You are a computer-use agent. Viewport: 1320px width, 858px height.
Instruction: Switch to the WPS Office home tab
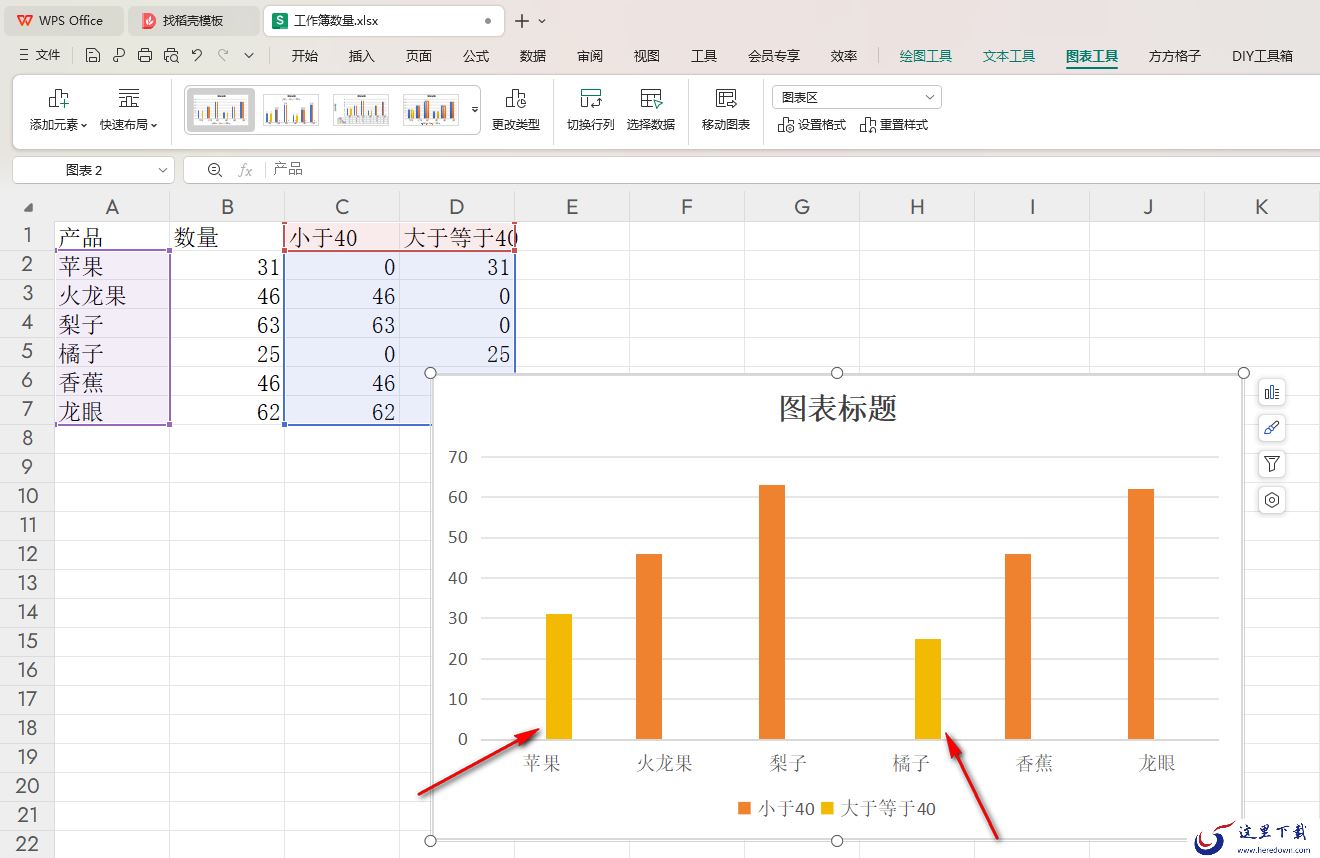point(62,20)
